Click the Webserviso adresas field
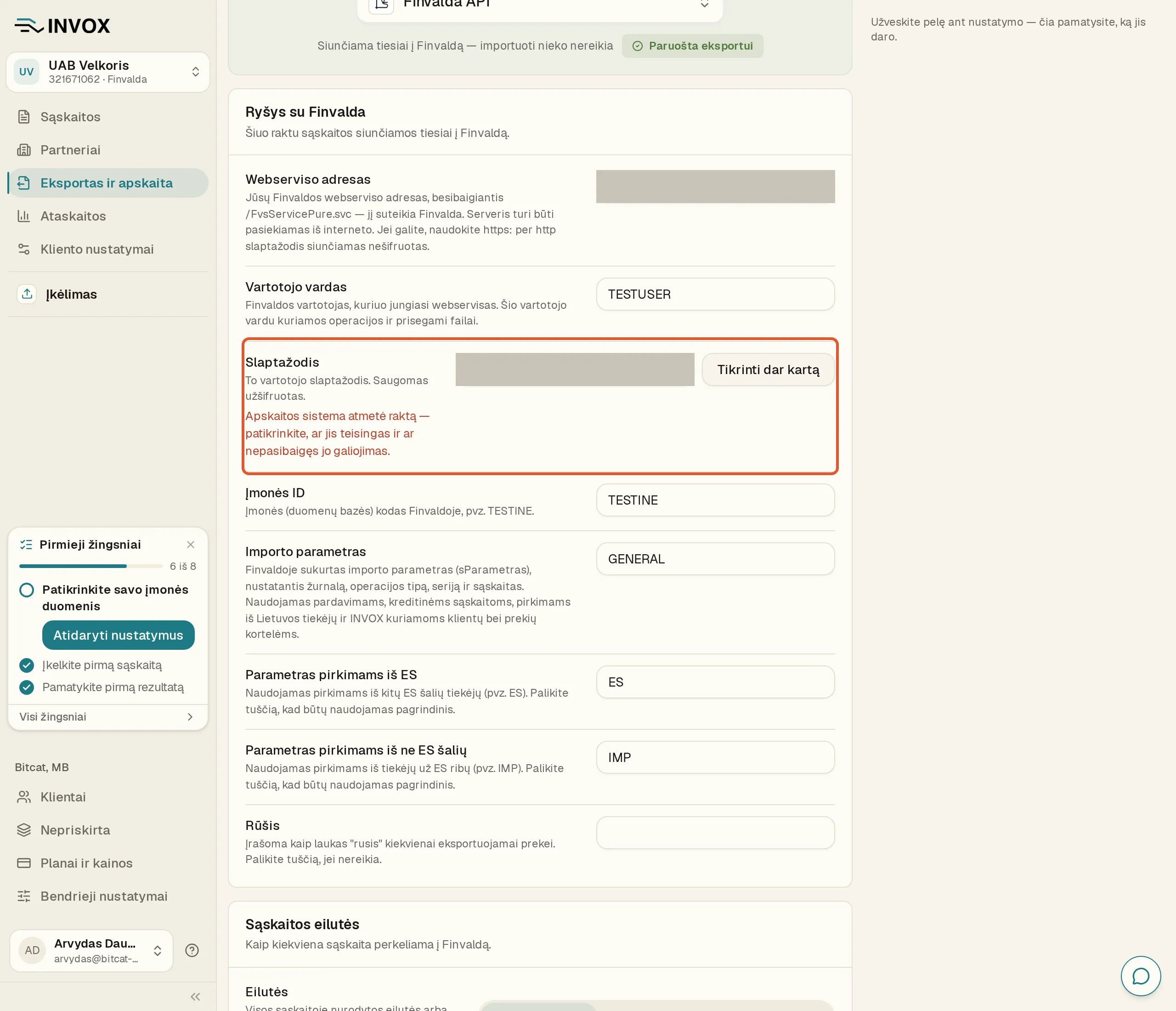 tap(715, 187)
